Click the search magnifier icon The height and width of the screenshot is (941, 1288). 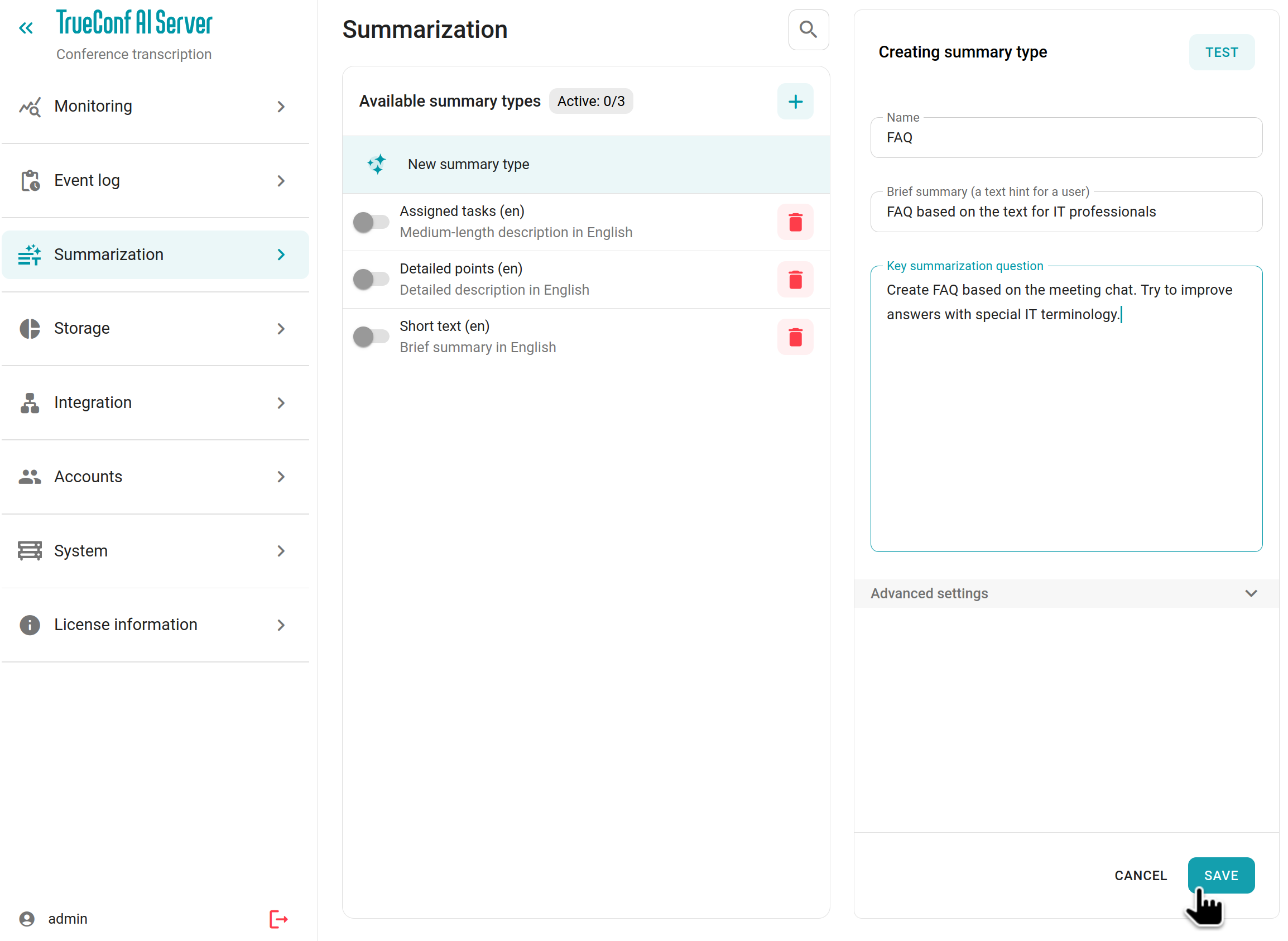click(x=808, y=30)
